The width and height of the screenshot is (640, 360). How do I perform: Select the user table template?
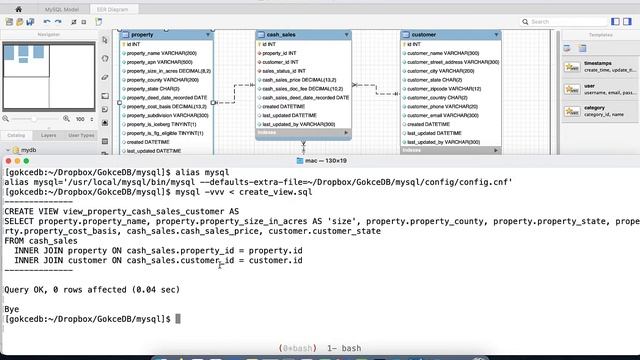click(600, 89)
